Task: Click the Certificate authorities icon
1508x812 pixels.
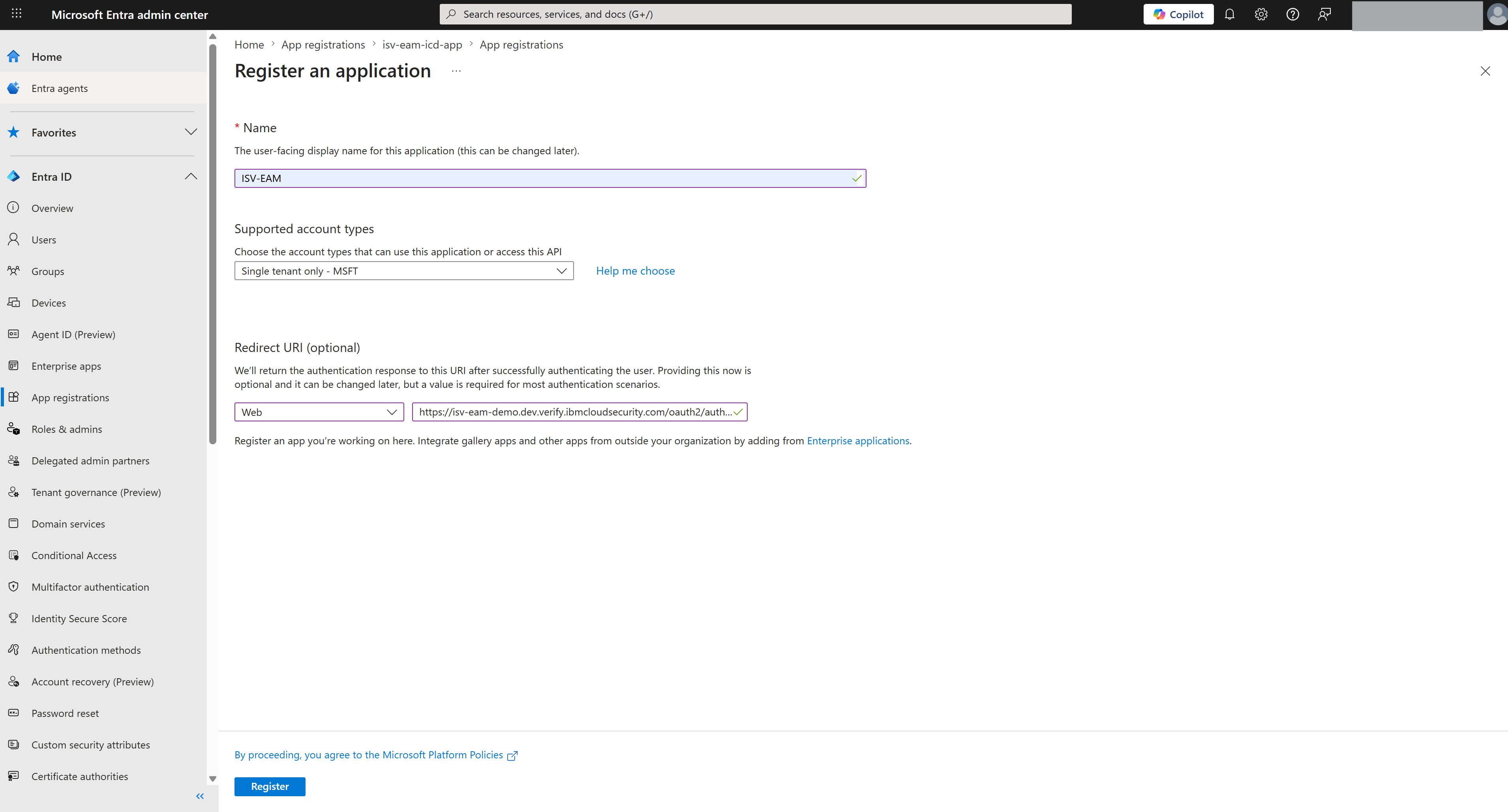Action: click(13, 776)
